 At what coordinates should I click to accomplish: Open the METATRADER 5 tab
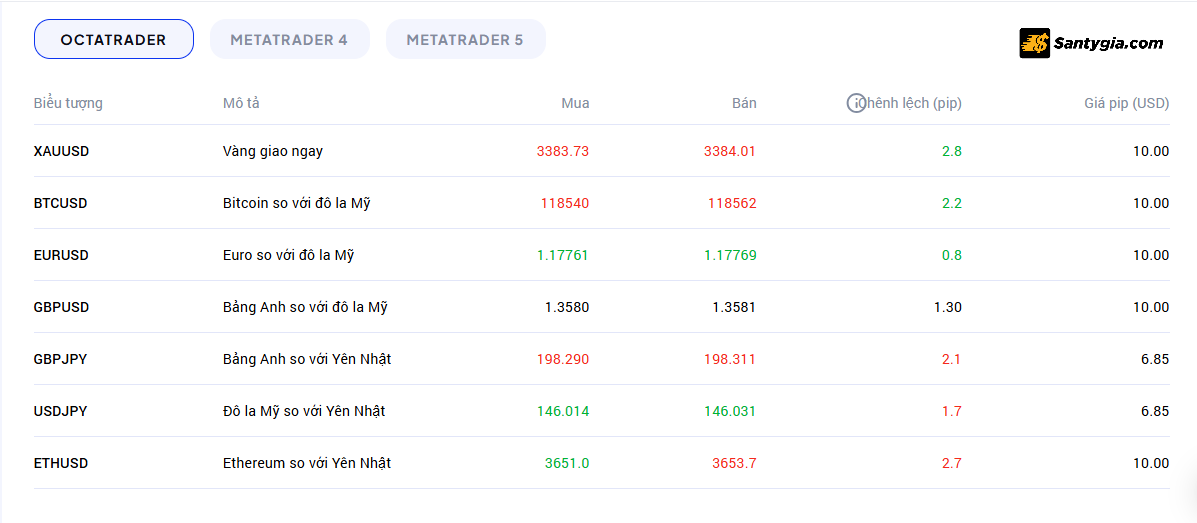[466, 40]
